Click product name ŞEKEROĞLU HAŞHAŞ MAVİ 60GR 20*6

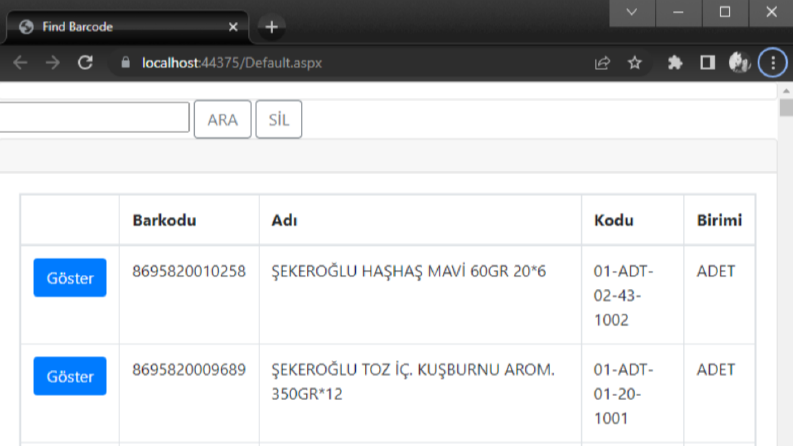coord(409,272)
